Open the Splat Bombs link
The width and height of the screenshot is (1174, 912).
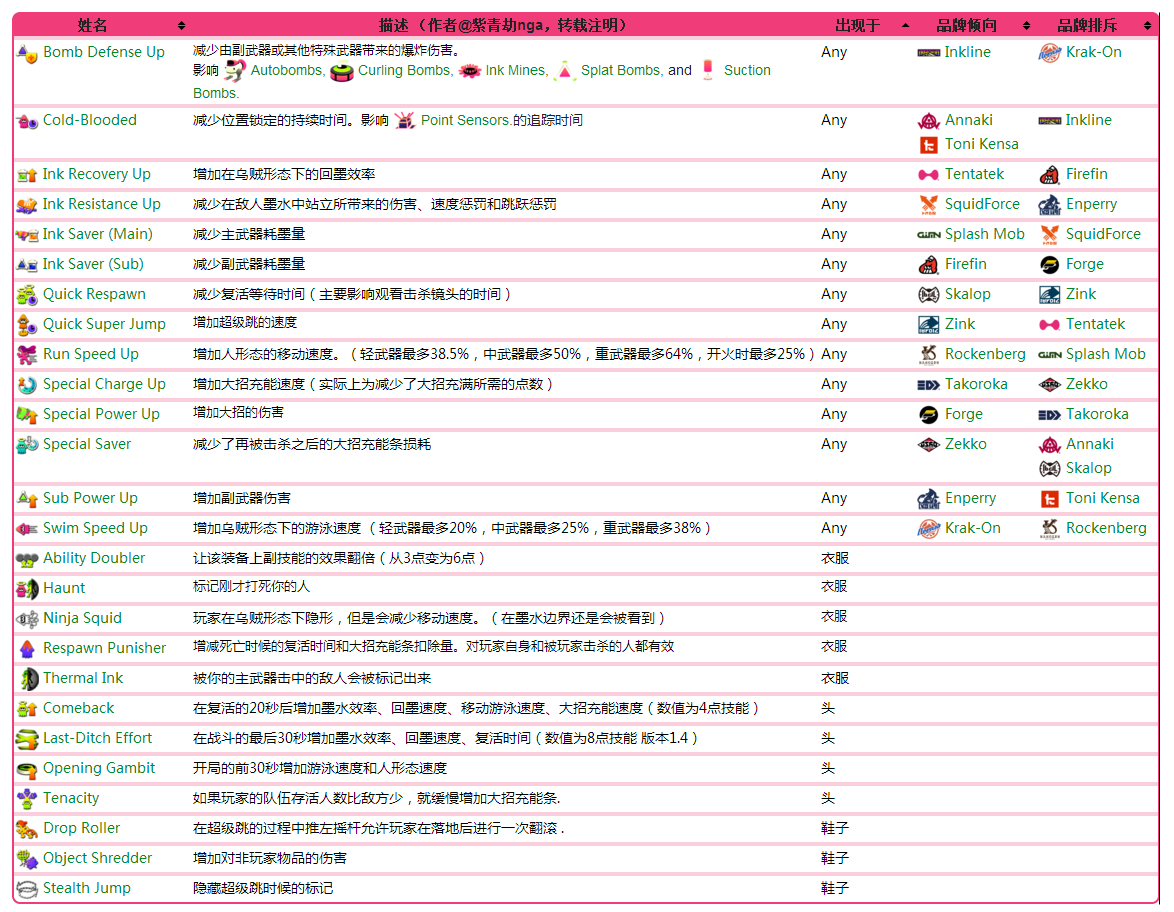(621, 70)
